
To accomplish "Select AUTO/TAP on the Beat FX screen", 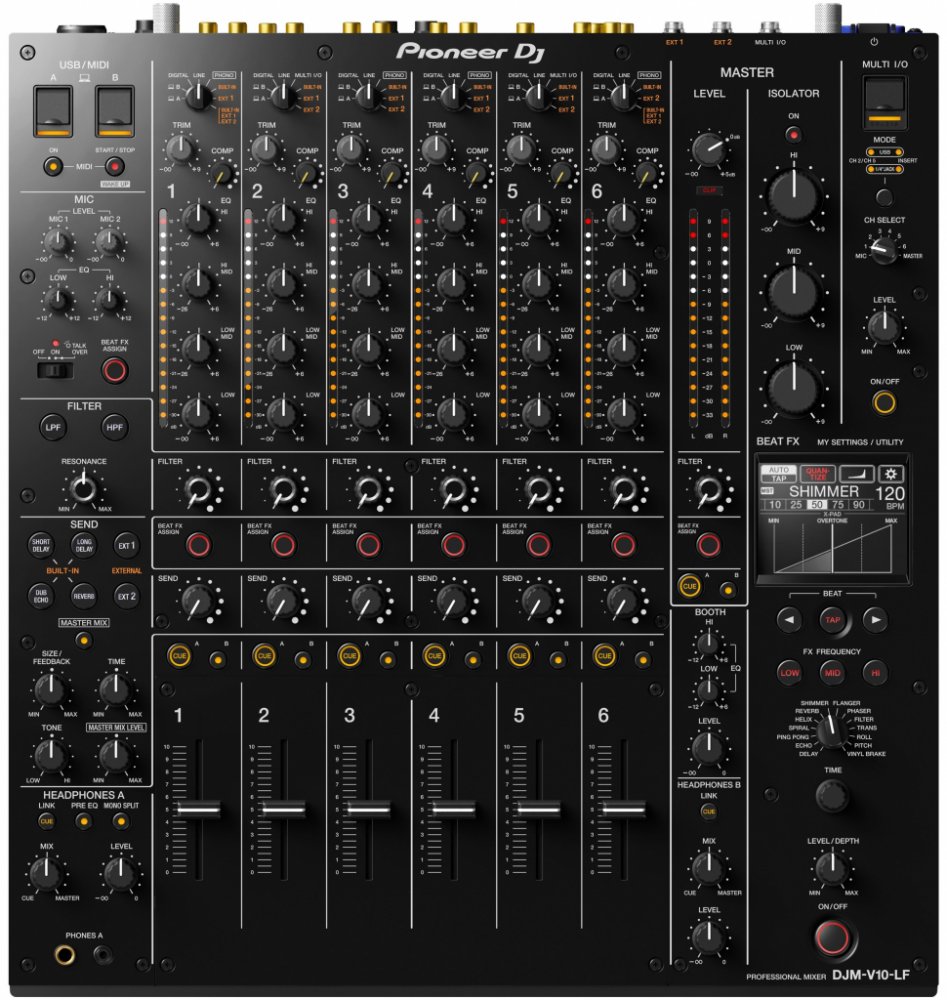I will [777, 473].
